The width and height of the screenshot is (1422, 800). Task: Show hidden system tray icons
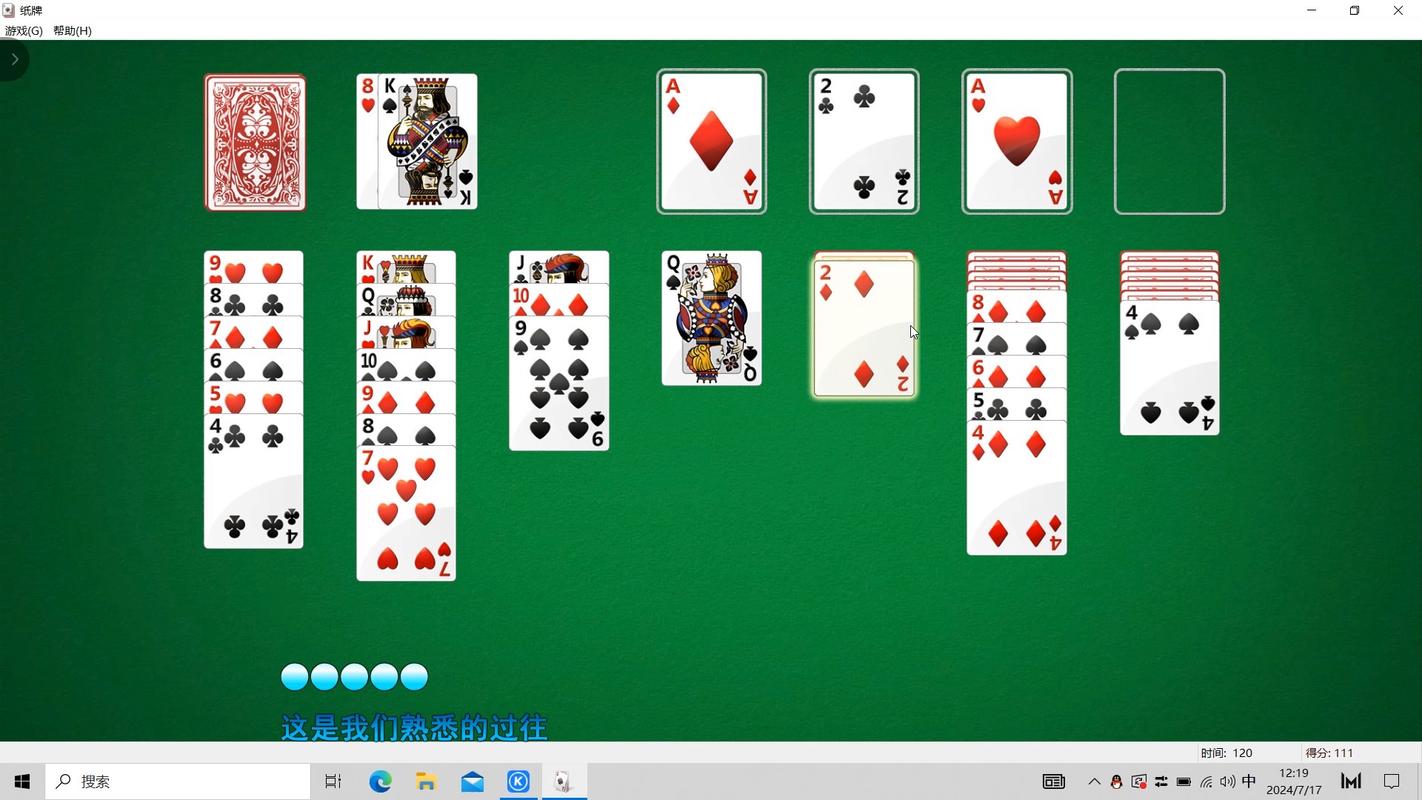point(1094,782)
